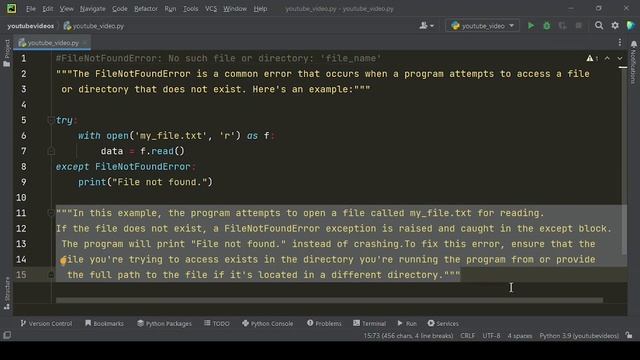Open the Help menu

[x=260, y=9]
